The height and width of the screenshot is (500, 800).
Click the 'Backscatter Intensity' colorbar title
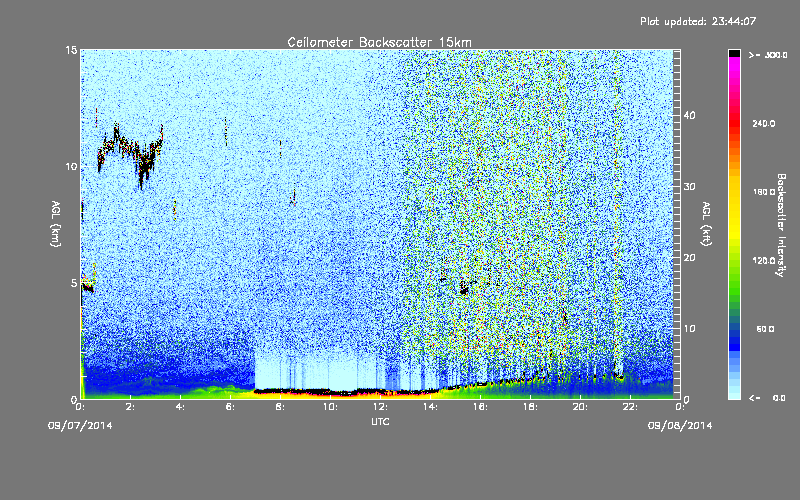(781, 225)
